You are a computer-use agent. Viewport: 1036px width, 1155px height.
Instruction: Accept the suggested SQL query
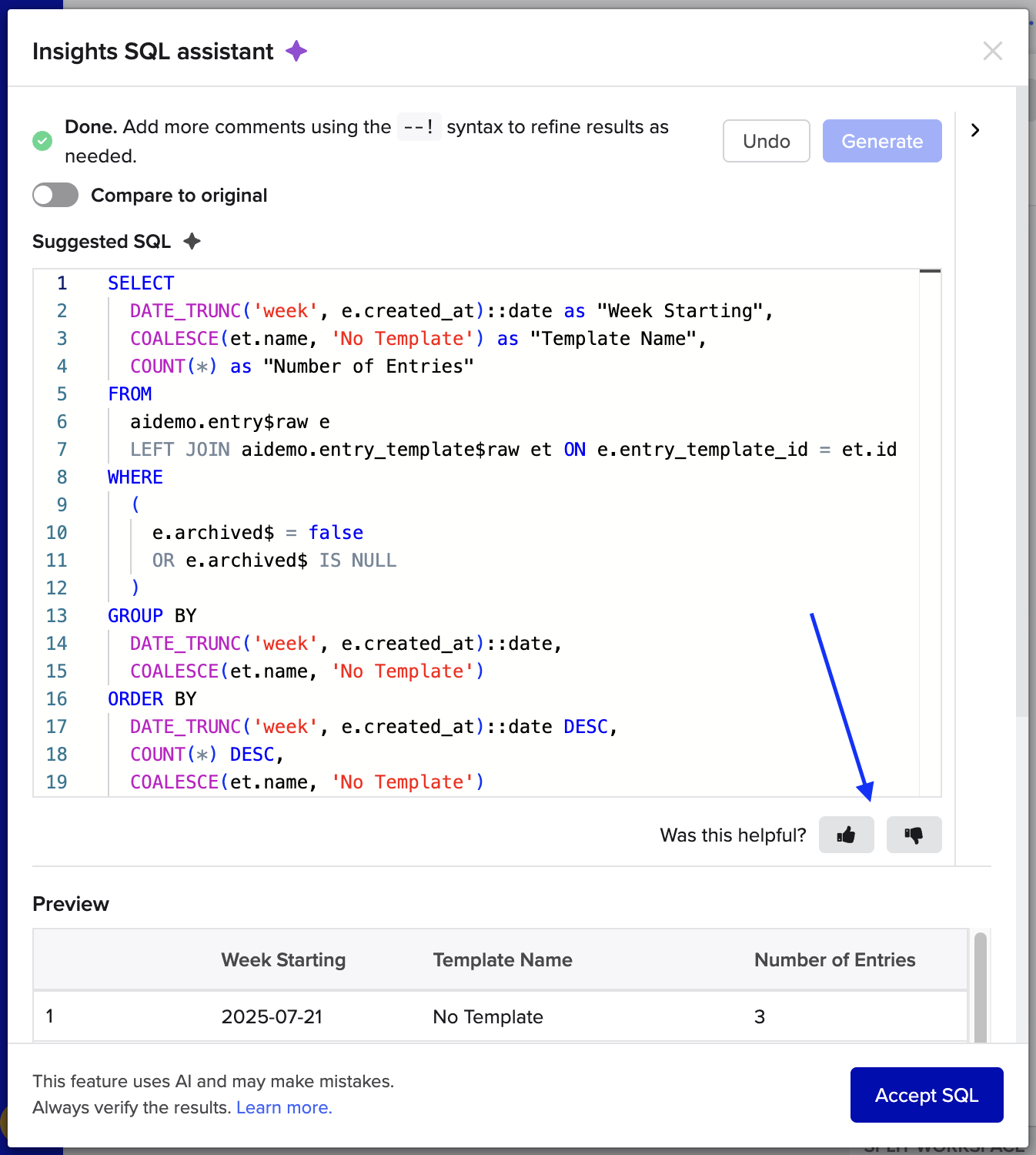[x=926, y=1095]
